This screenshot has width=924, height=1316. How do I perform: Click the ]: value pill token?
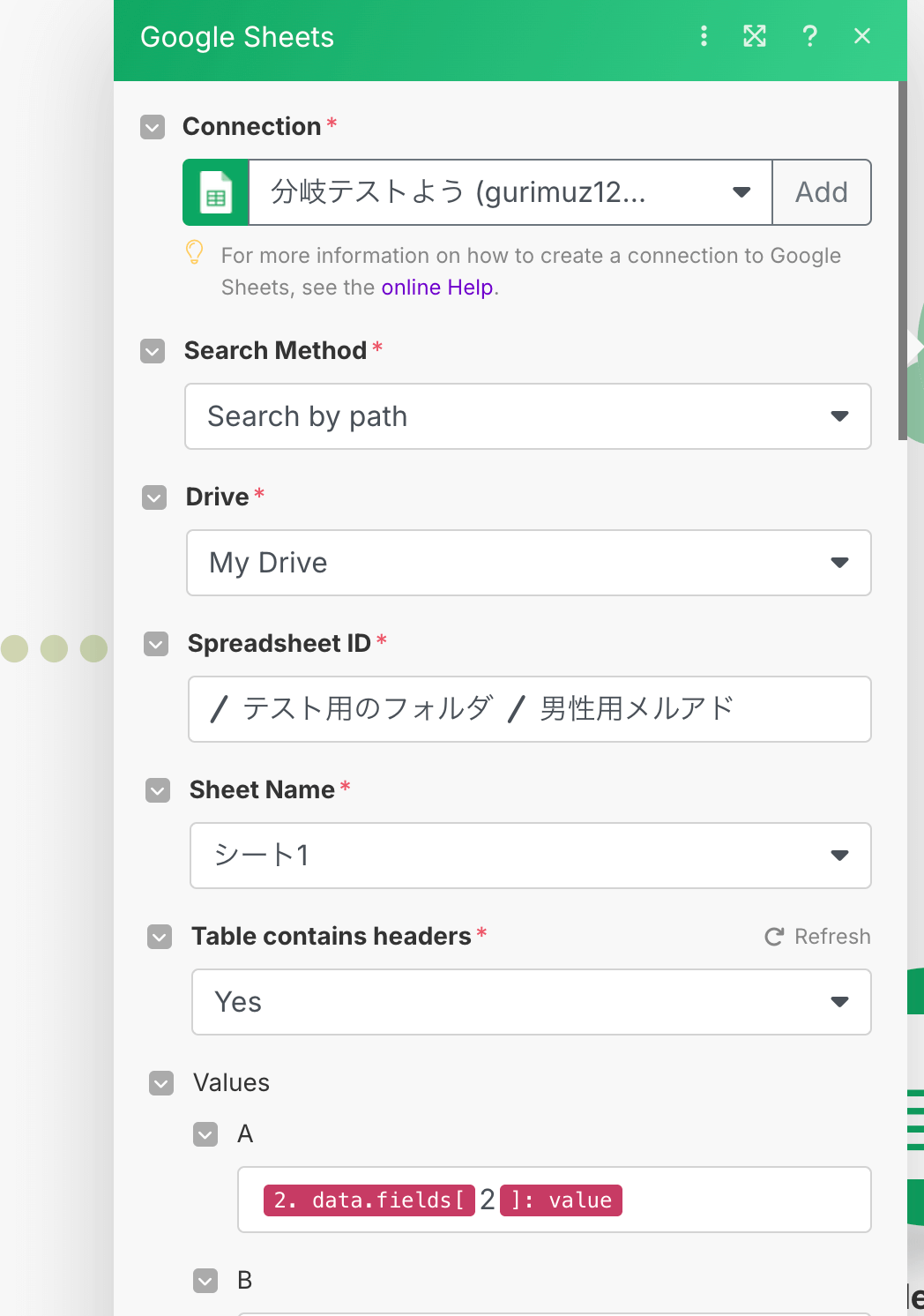tap(561, 1200)
